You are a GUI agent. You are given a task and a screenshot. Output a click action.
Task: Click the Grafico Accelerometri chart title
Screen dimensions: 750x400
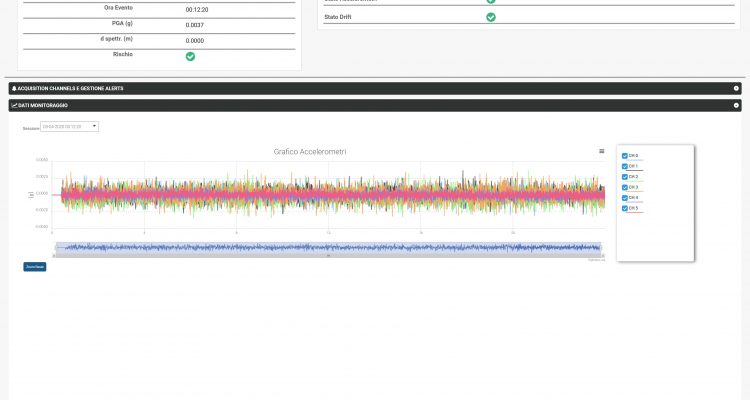click(x=310, y=152)
